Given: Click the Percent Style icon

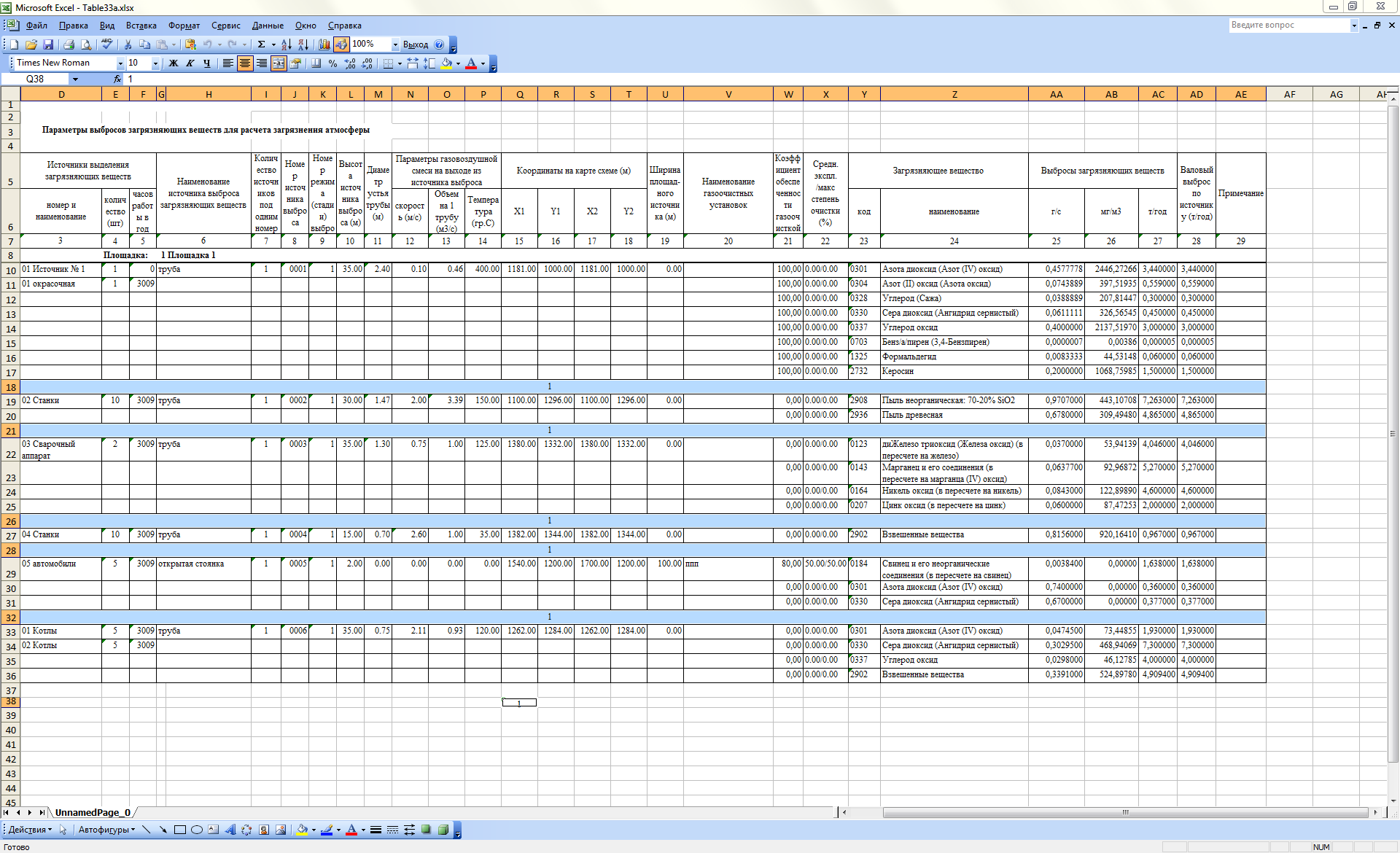Looking at the screenshot, I should (332, 63).
